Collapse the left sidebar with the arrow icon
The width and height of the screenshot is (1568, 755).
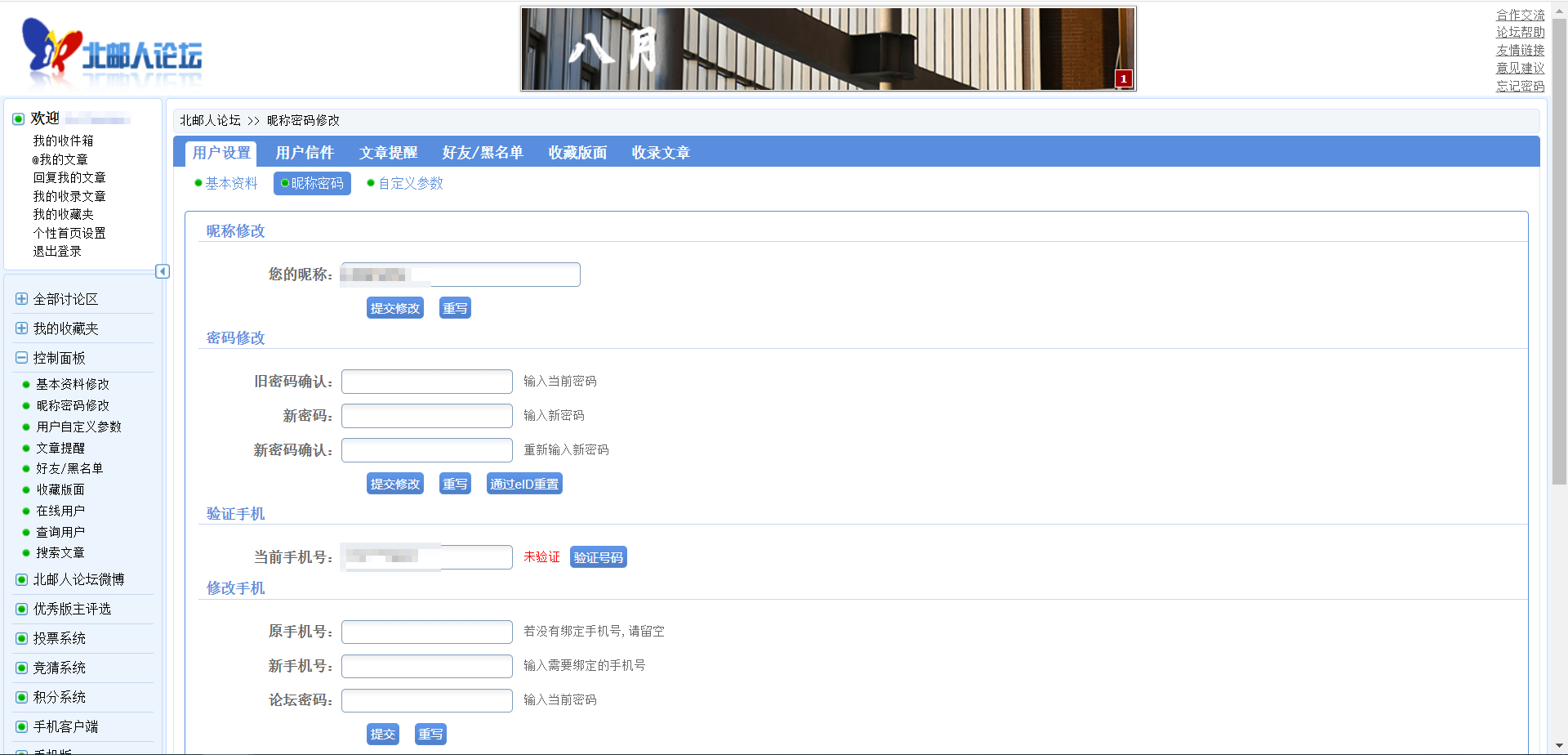(163, 271)
